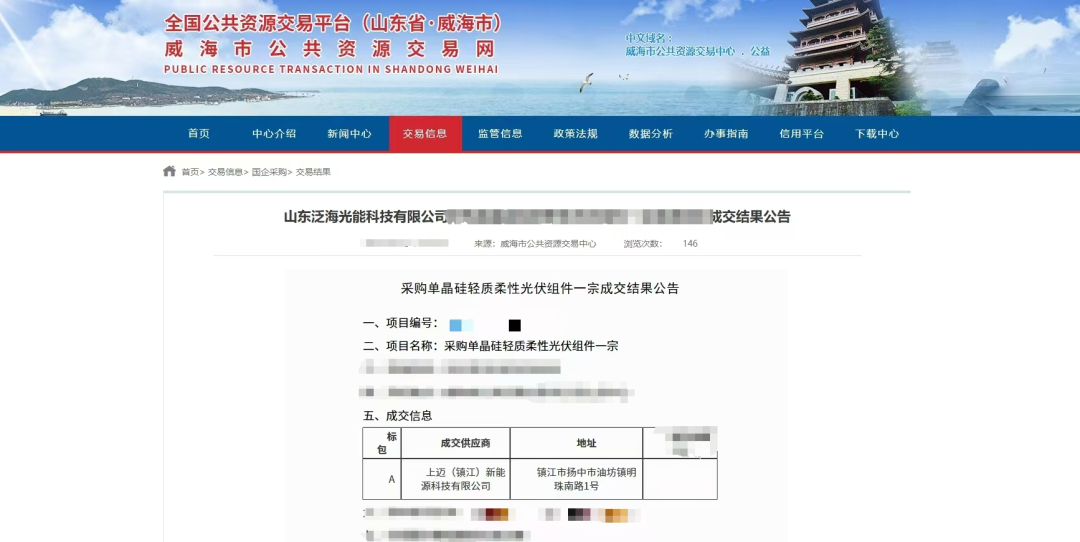Open 信用平台 navigation item

801,134
